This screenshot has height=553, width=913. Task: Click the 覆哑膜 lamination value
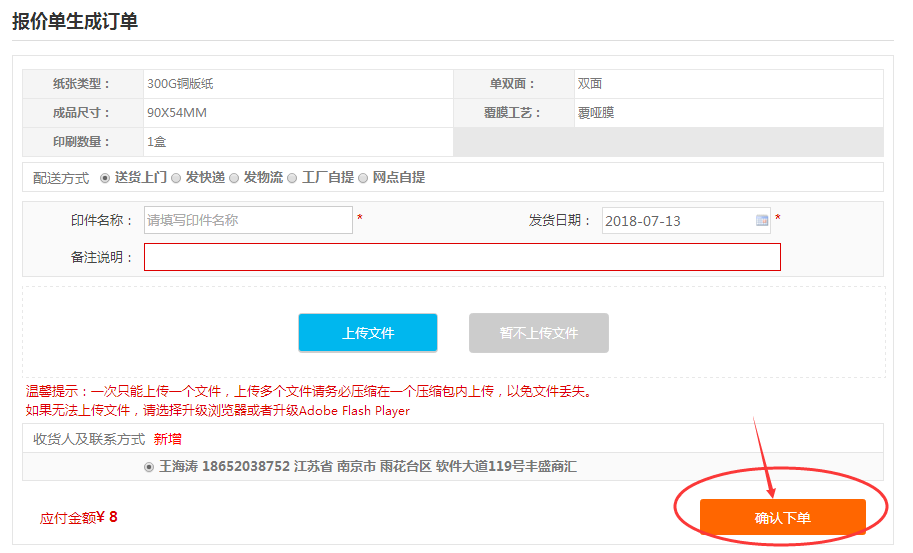click(x=596, y=113)
